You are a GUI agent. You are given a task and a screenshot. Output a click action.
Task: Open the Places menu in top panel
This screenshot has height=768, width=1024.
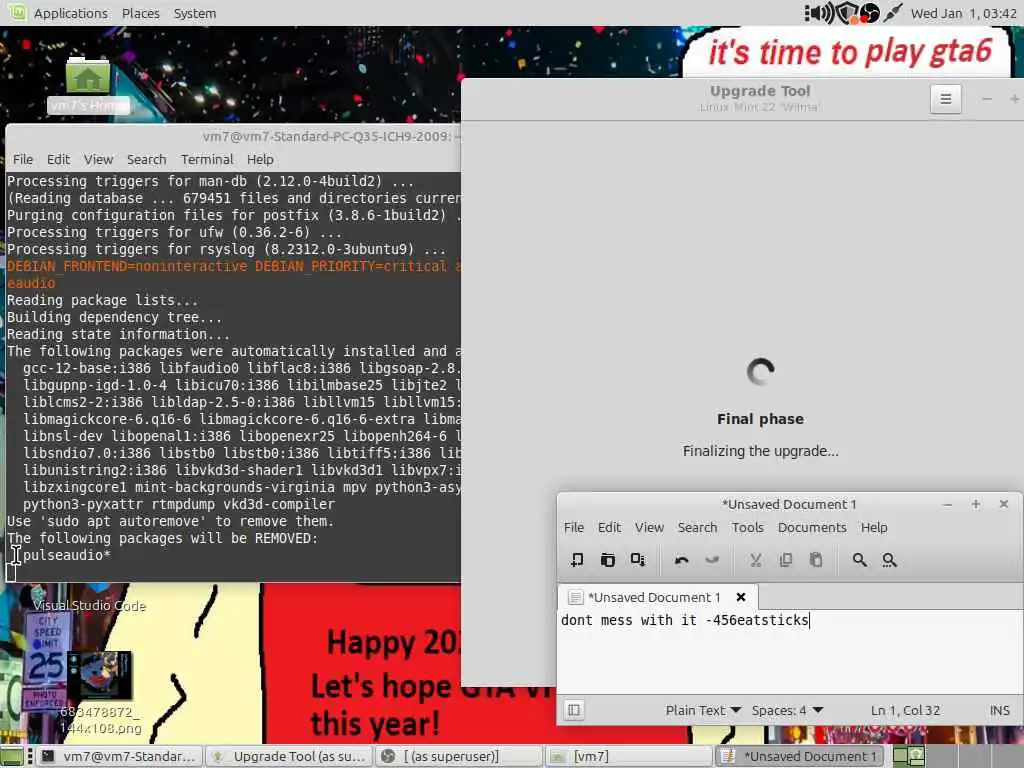[140, 13]
